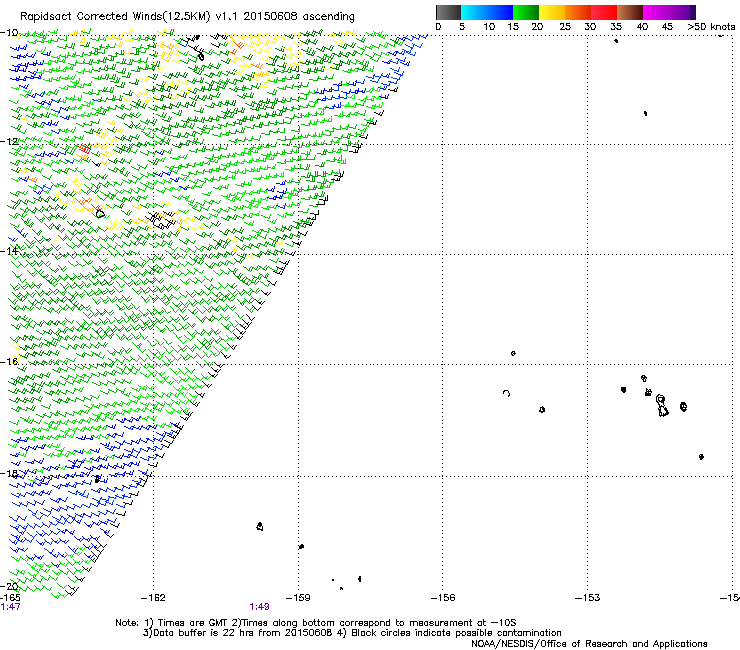The width and height of the screenshot is (740, 650).
Task: Click the dark purple >50 knots swatch
Action: tap(693, 12)
